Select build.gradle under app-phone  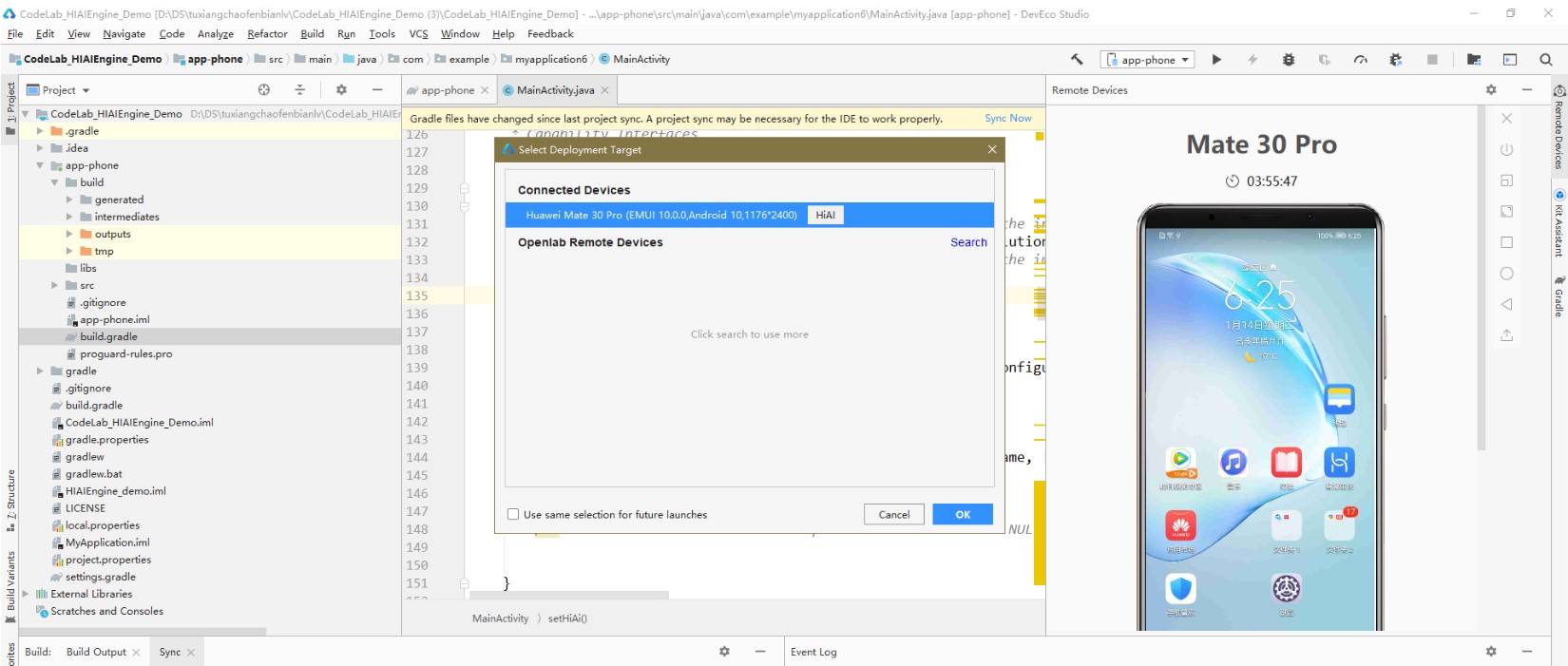pyautogui.click(x=108, y=336)
